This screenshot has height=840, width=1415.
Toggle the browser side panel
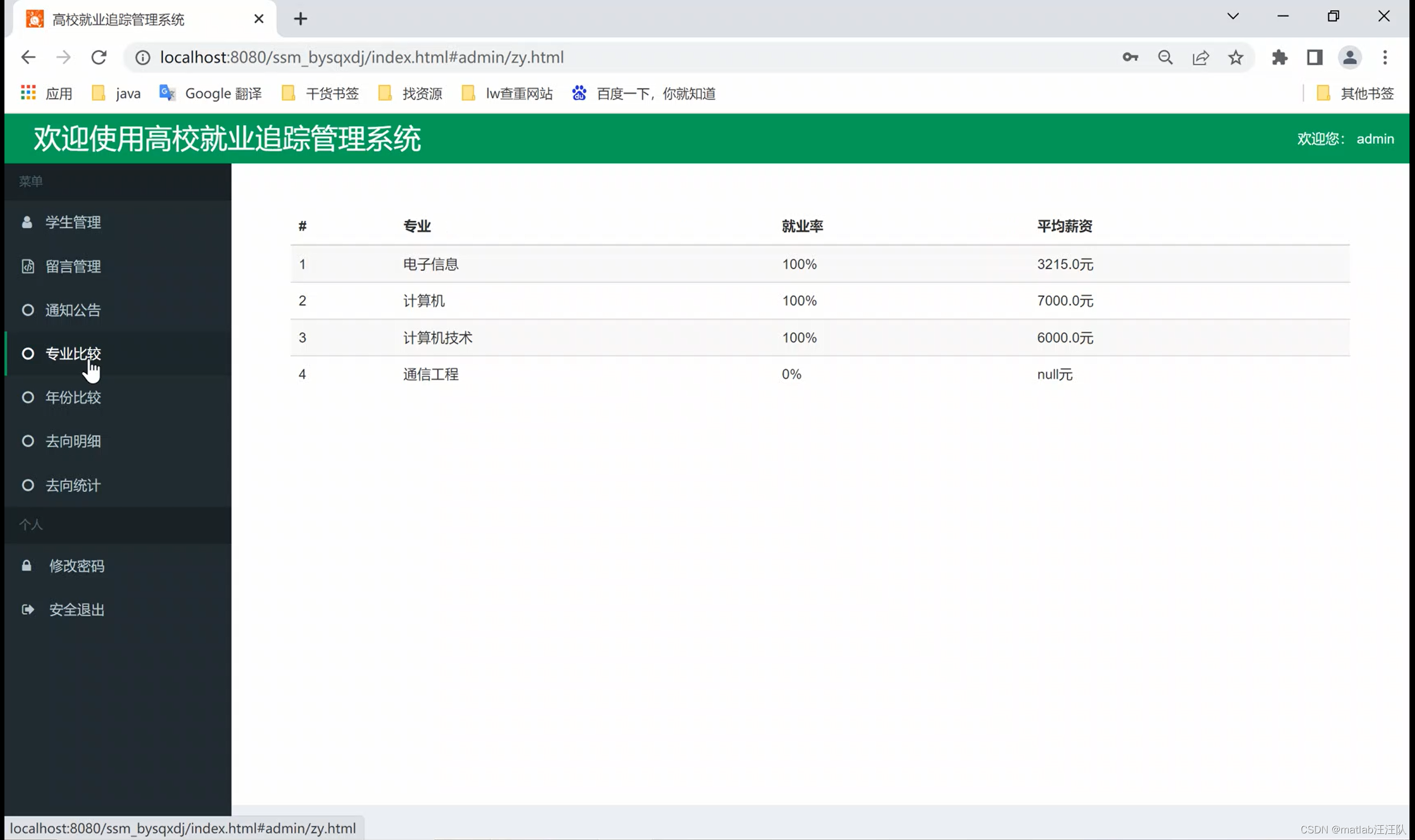pos(1314,57)
